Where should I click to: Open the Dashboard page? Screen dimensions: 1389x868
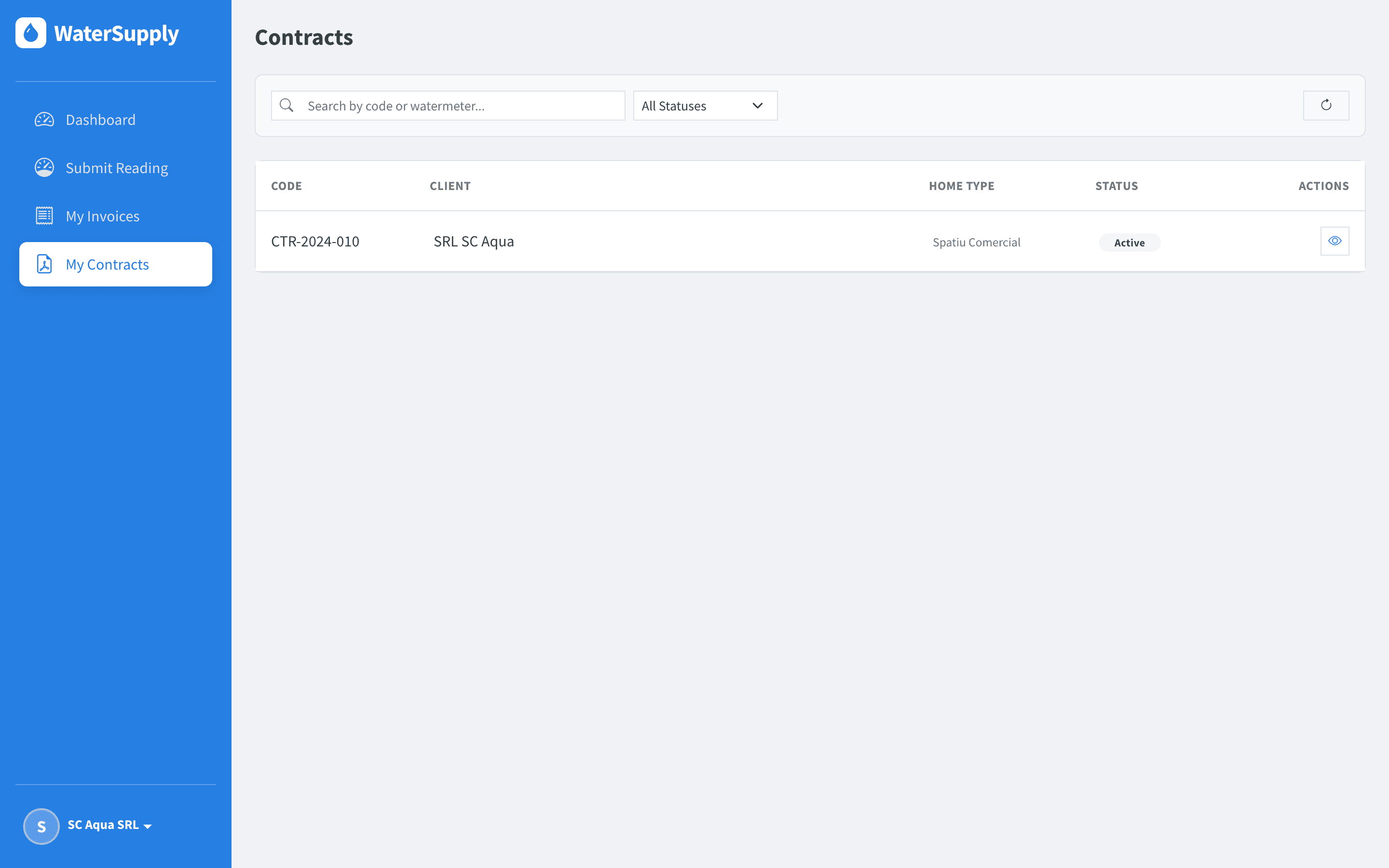click(115, 120)
